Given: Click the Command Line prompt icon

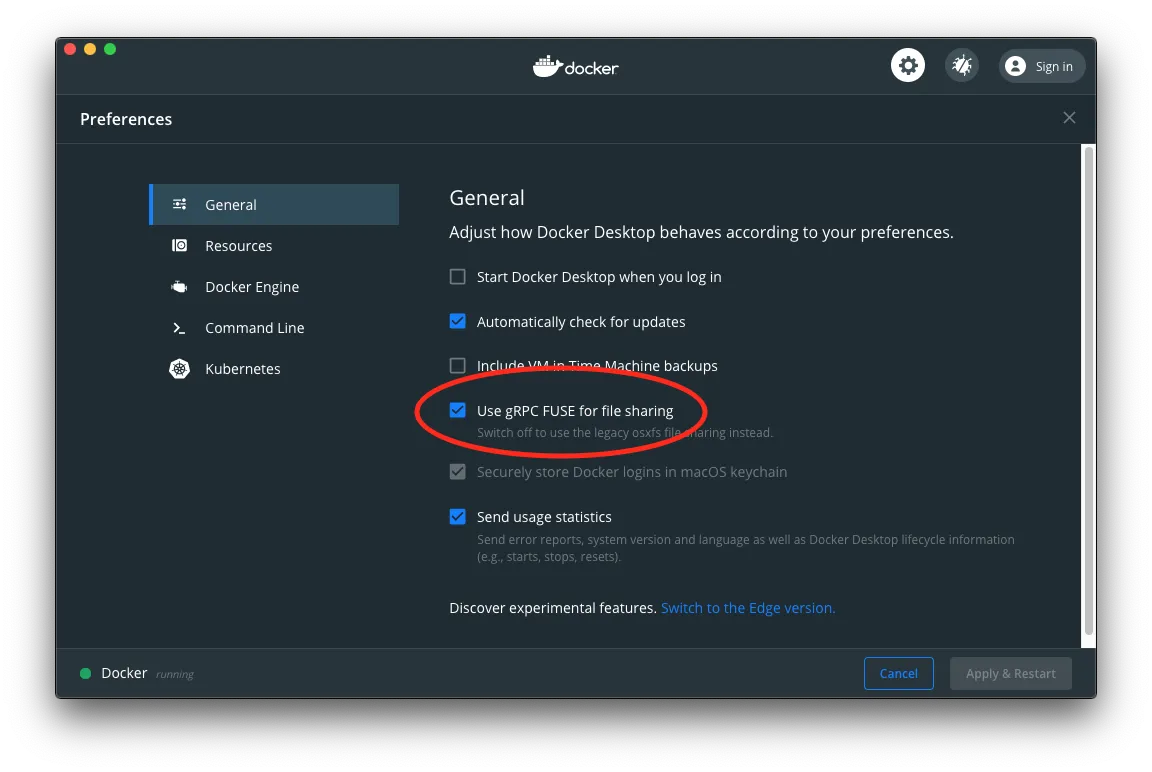Looking at the screenshot, I should click(x=179, y=328).
